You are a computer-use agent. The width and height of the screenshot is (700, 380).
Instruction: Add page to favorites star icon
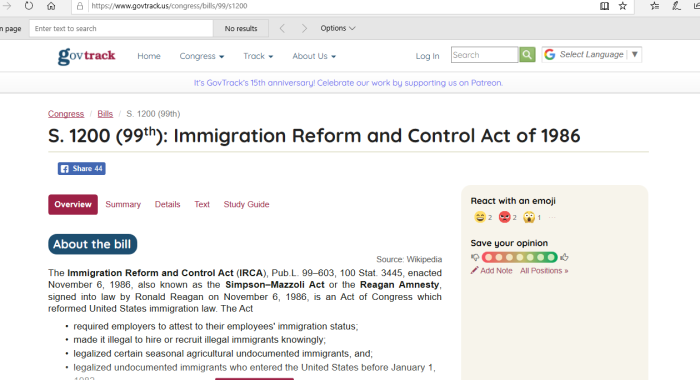(623, 6)
